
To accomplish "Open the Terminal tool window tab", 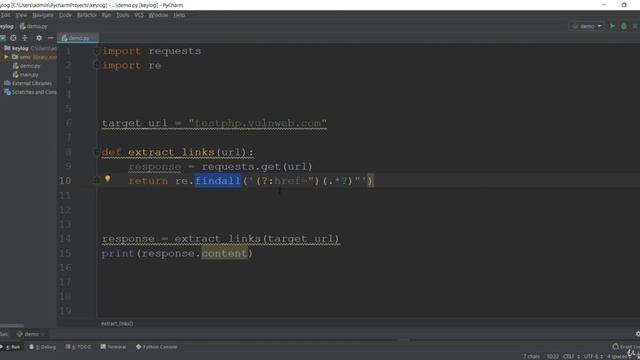I will (x=113, y=347).
